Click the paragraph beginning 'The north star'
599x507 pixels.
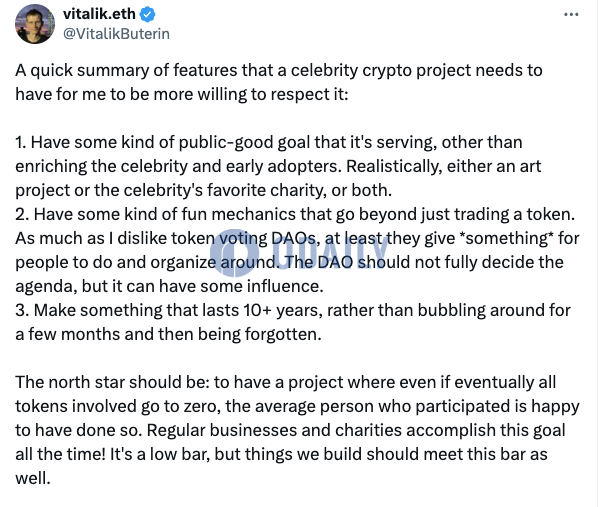pyautogui.click(x=297, y=430)
